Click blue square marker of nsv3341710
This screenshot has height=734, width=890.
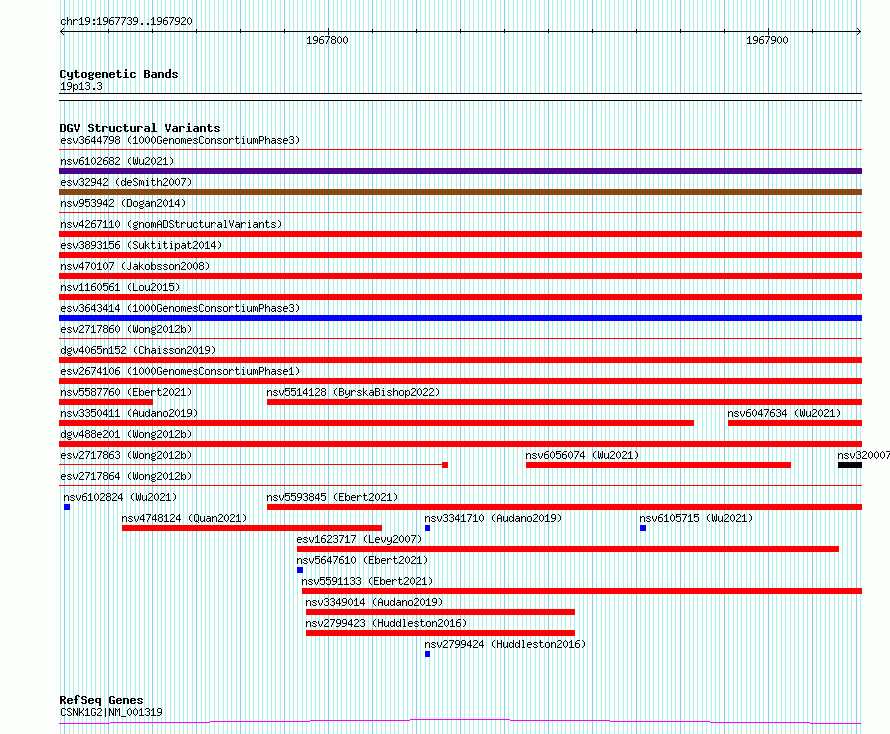[x=427, y=528]
